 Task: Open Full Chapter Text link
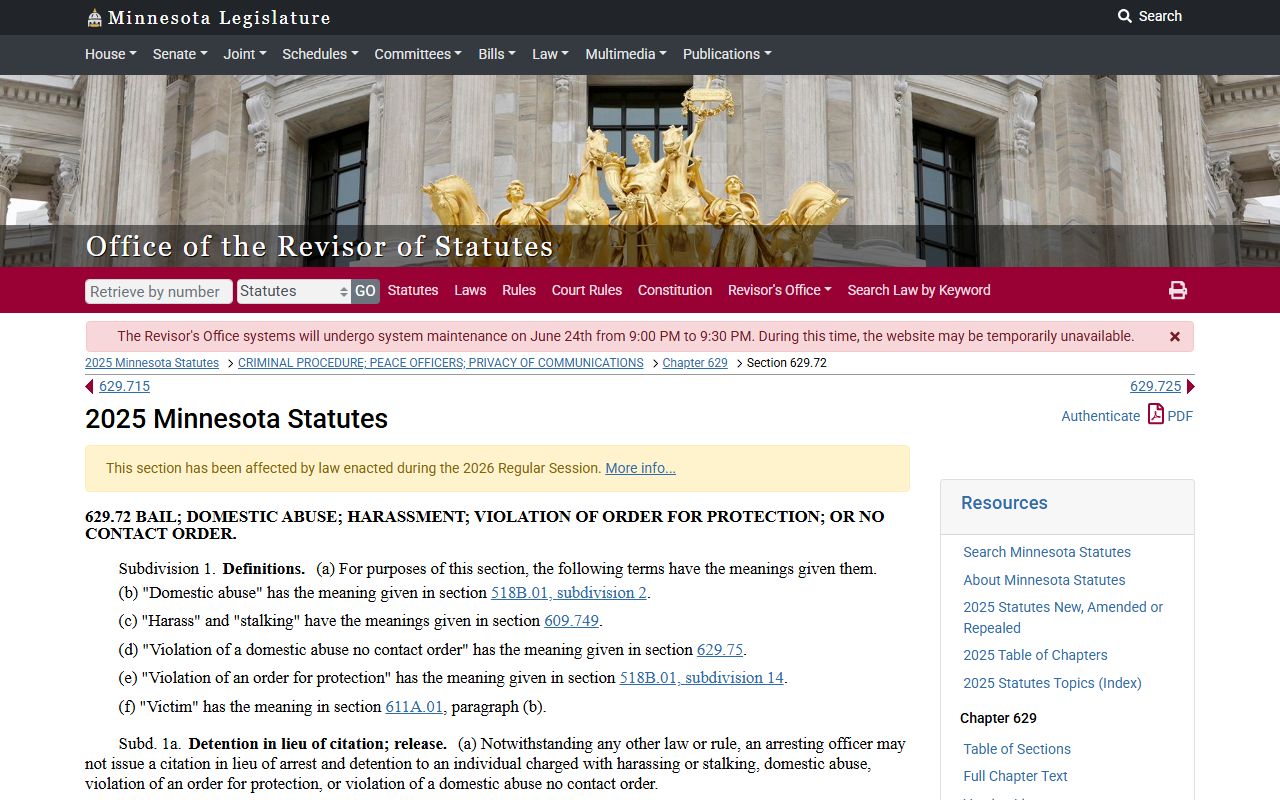point(1015,776)
